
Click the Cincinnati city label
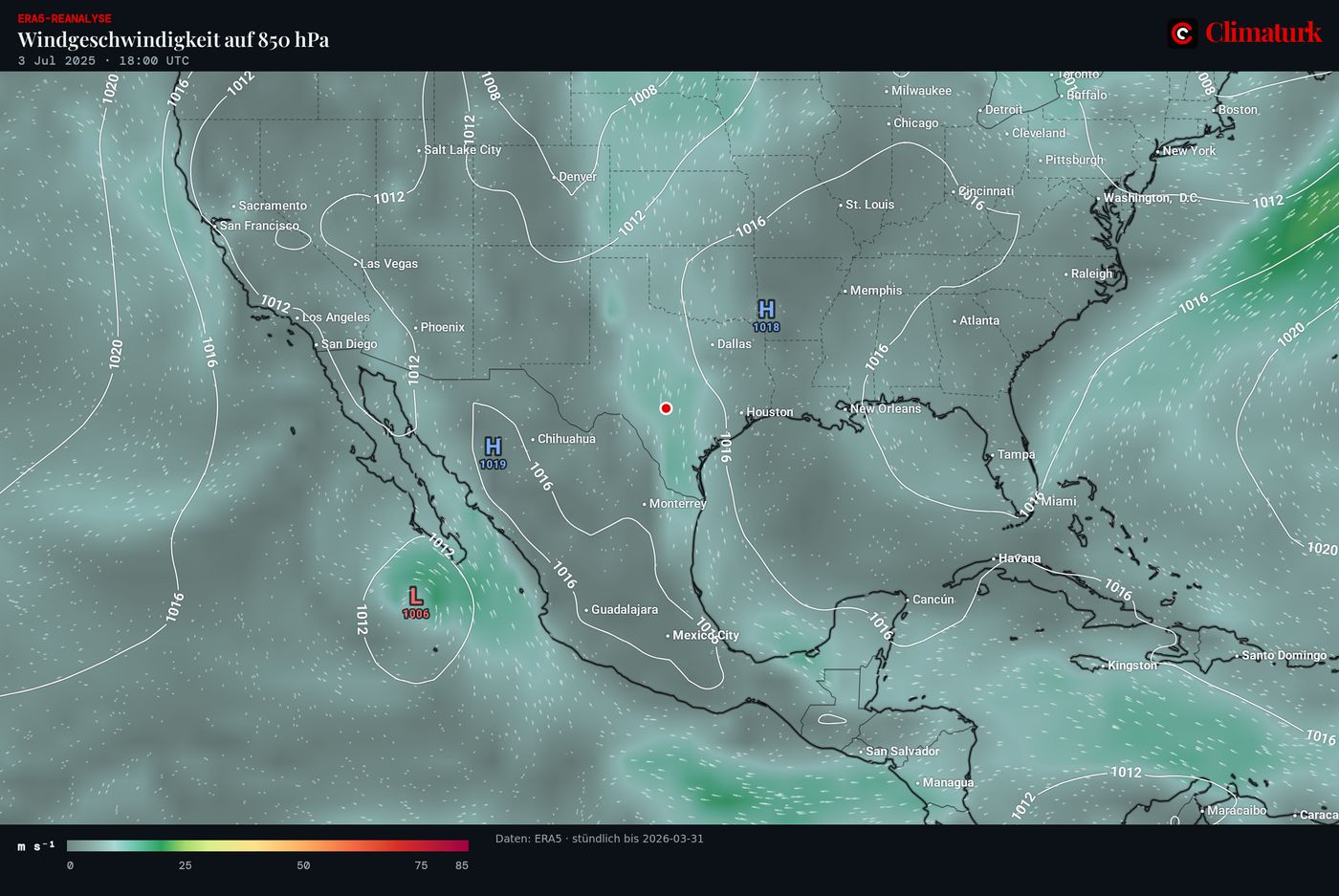(x=986, y=191)
